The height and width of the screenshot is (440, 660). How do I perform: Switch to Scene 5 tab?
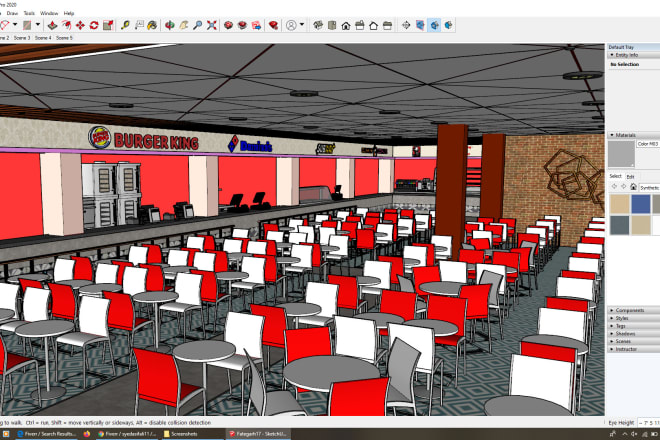64,38
